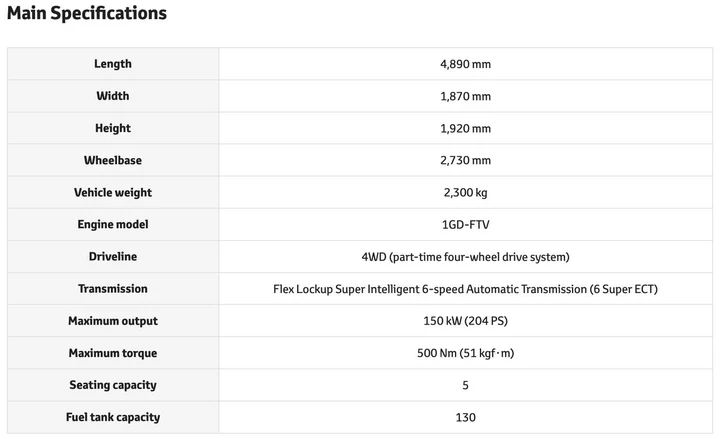Select the Length row label
The width and height of the screenshot is (720, 441).
coord(113,64)
